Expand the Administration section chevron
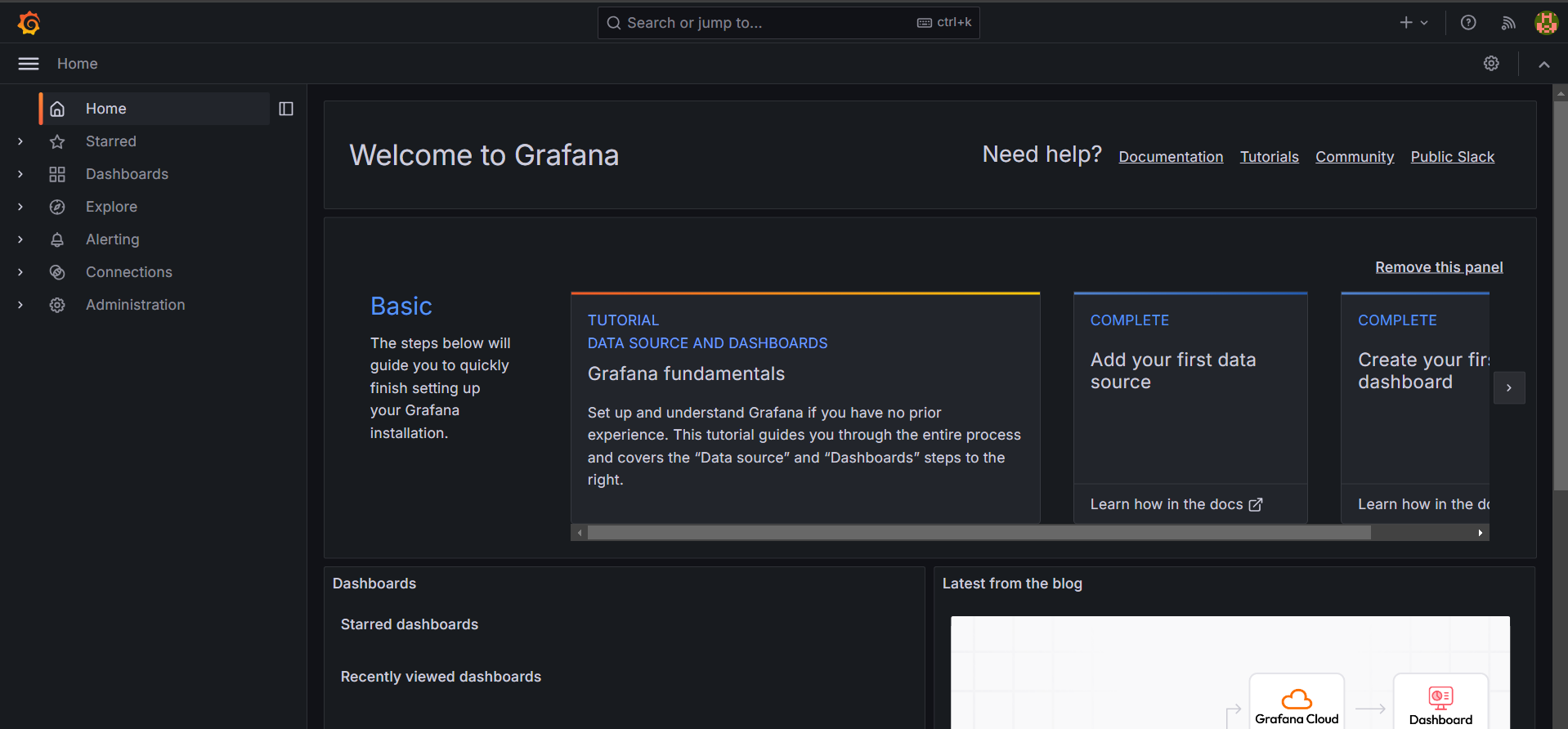Viewport: 1568px width, 729px height. (x=20, y=305)
